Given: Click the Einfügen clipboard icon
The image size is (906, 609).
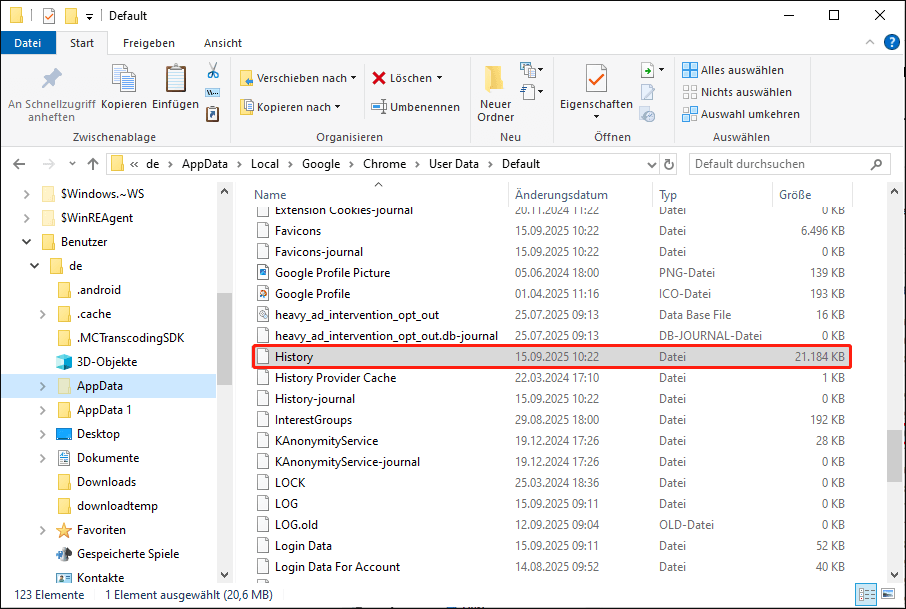Looking at the screenshot, I should tap(175, 80).
